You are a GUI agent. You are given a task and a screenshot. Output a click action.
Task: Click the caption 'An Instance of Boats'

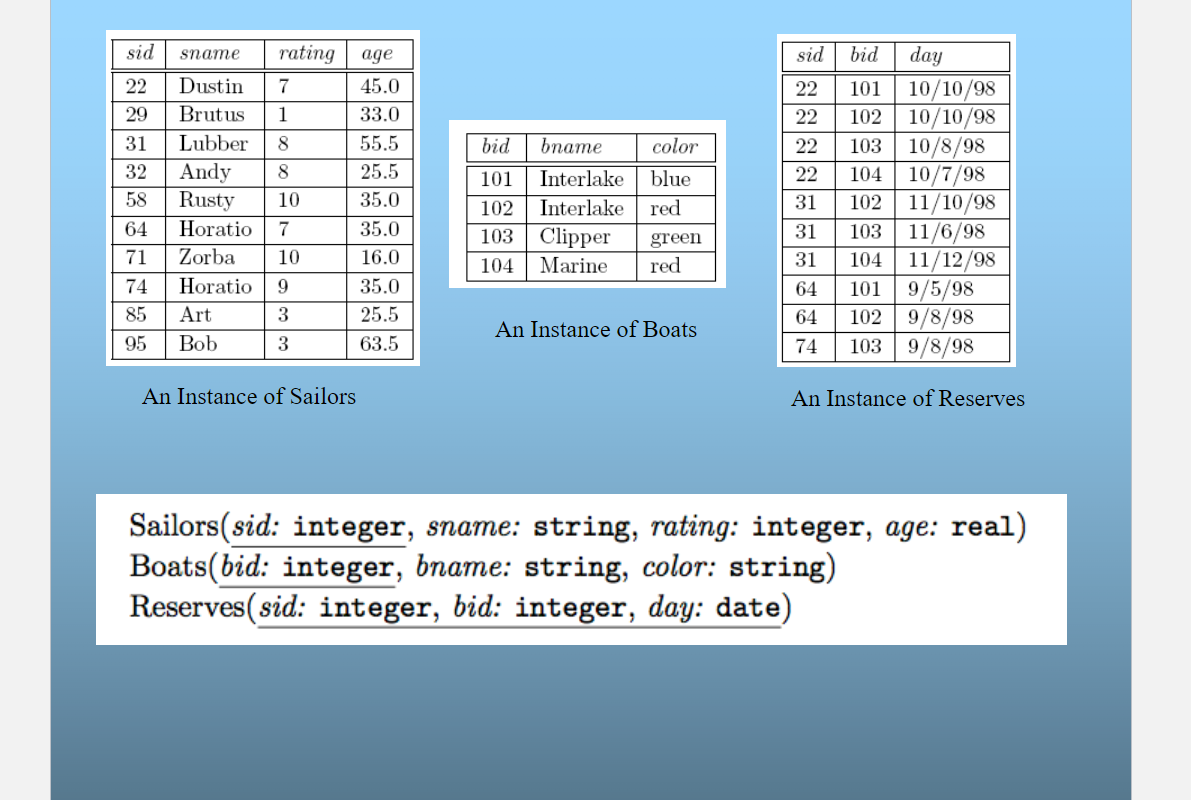pyautogui.click(x=595, y=330)
